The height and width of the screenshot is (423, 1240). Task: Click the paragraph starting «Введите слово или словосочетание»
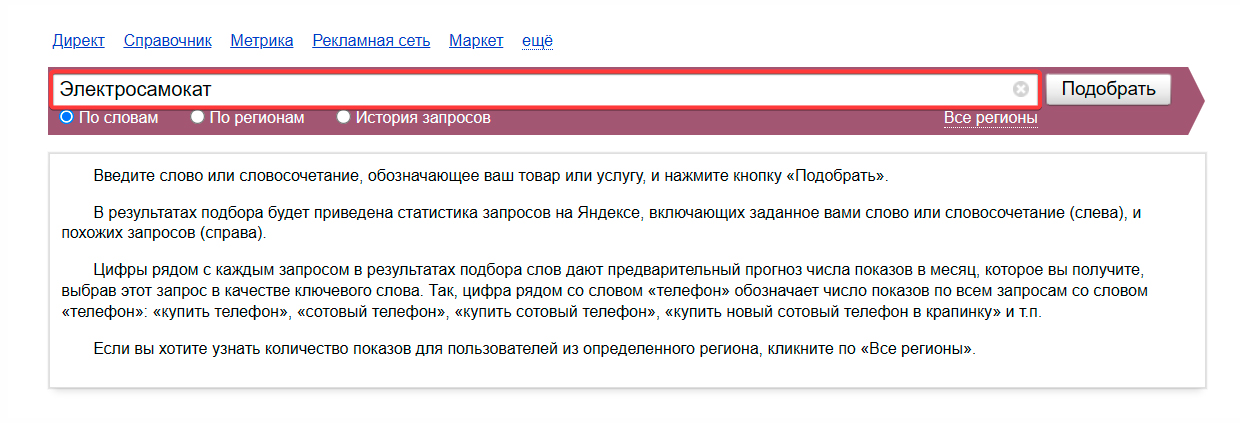[490, 176]
